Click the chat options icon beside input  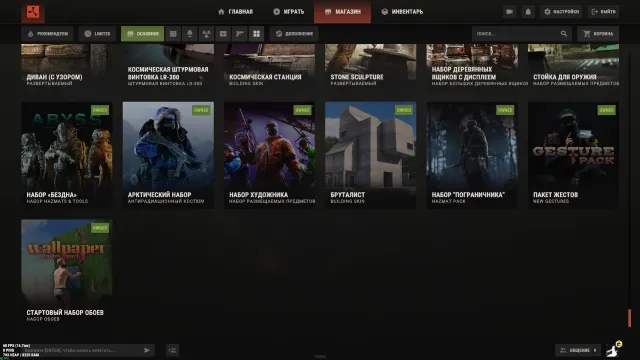(173, 350)
